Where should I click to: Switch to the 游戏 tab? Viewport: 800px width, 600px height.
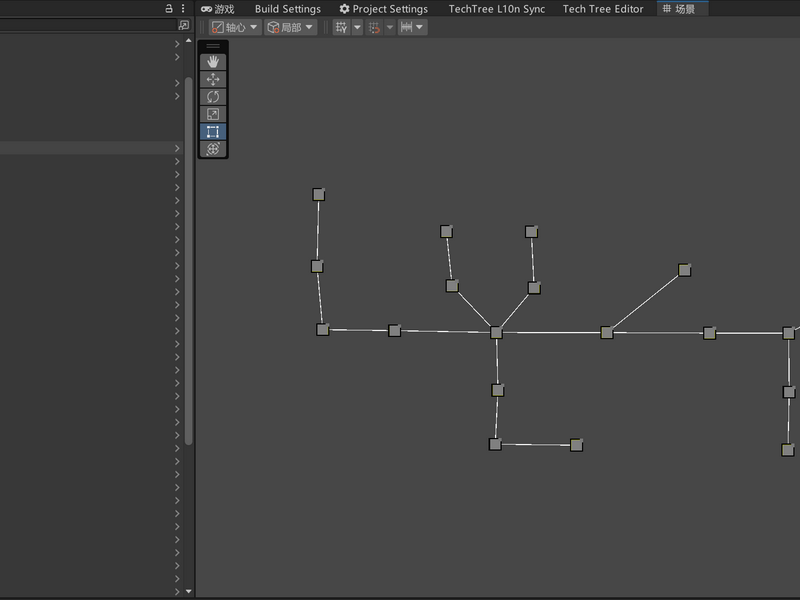[x=217, y=9]
